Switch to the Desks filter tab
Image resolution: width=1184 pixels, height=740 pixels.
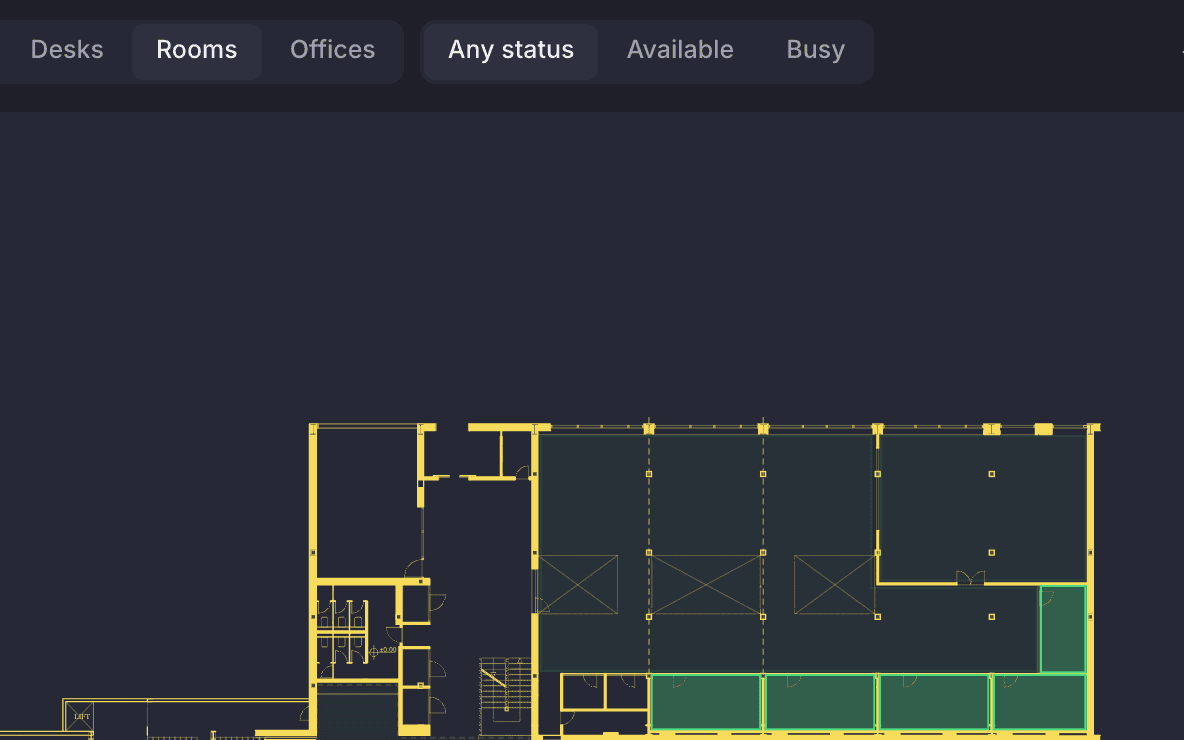click(x=66, y=50)
